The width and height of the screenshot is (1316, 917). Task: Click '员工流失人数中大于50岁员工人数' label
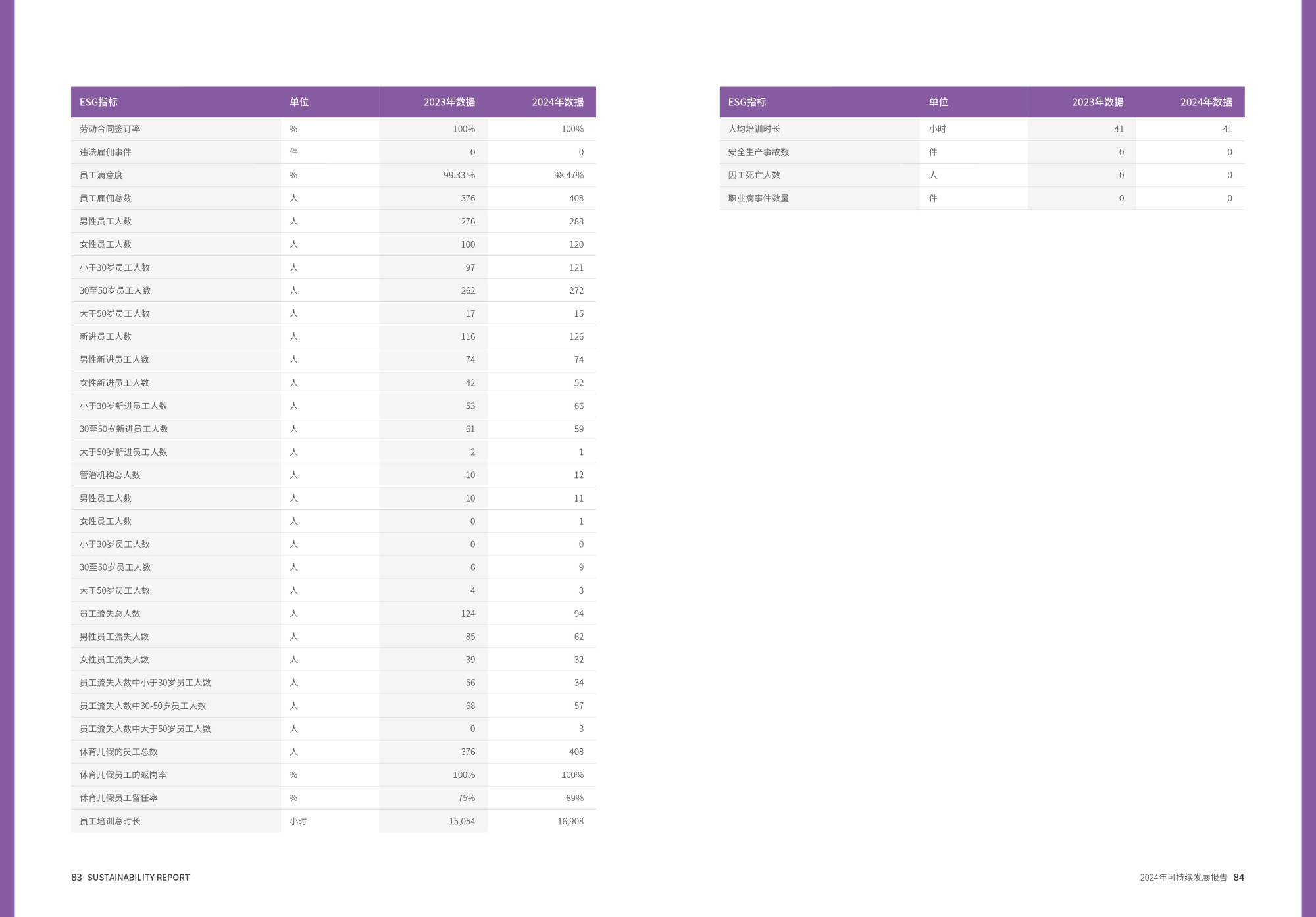pyautogui.click(x=145, y=729)
